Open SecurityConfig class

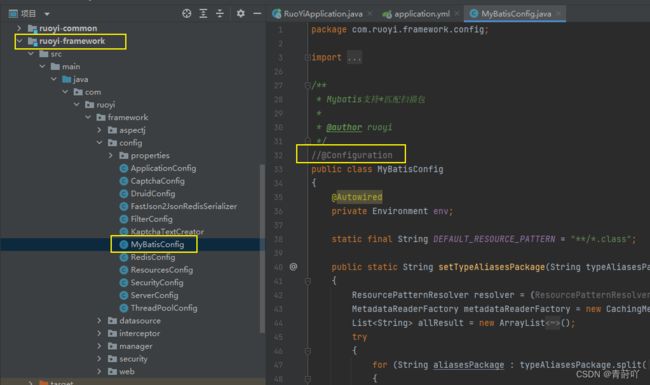[157, 283]
